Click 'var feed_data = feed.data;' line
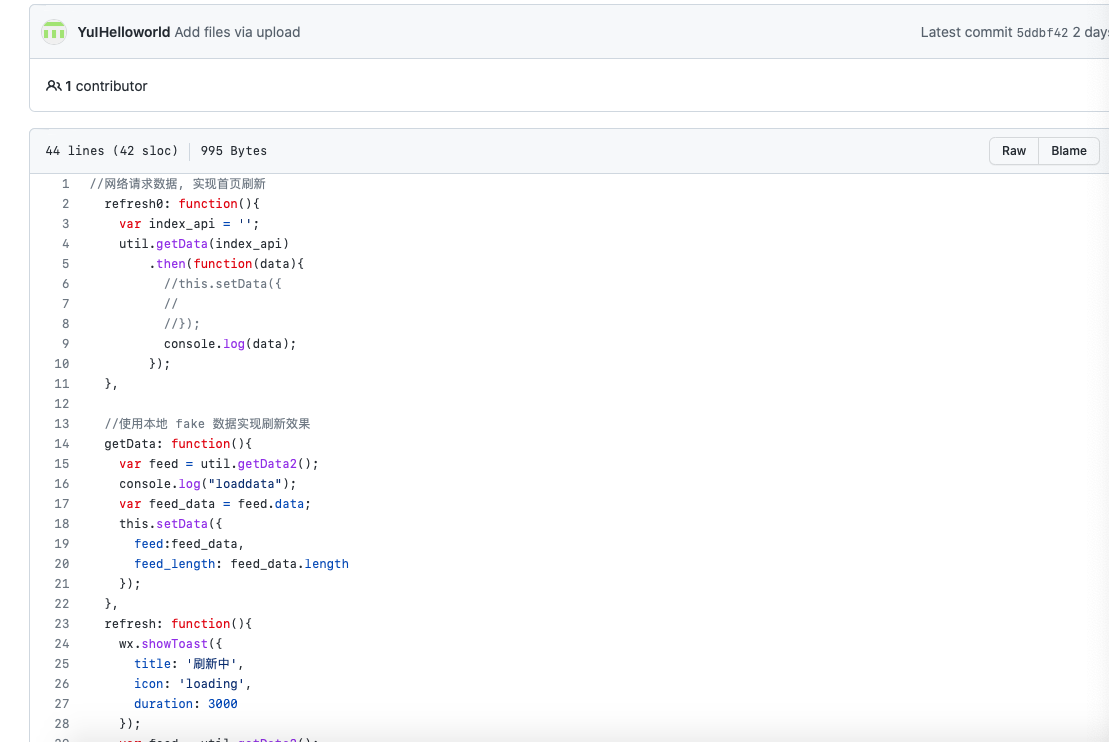Screen dimensions: 1109x742 tap(215, 504)
